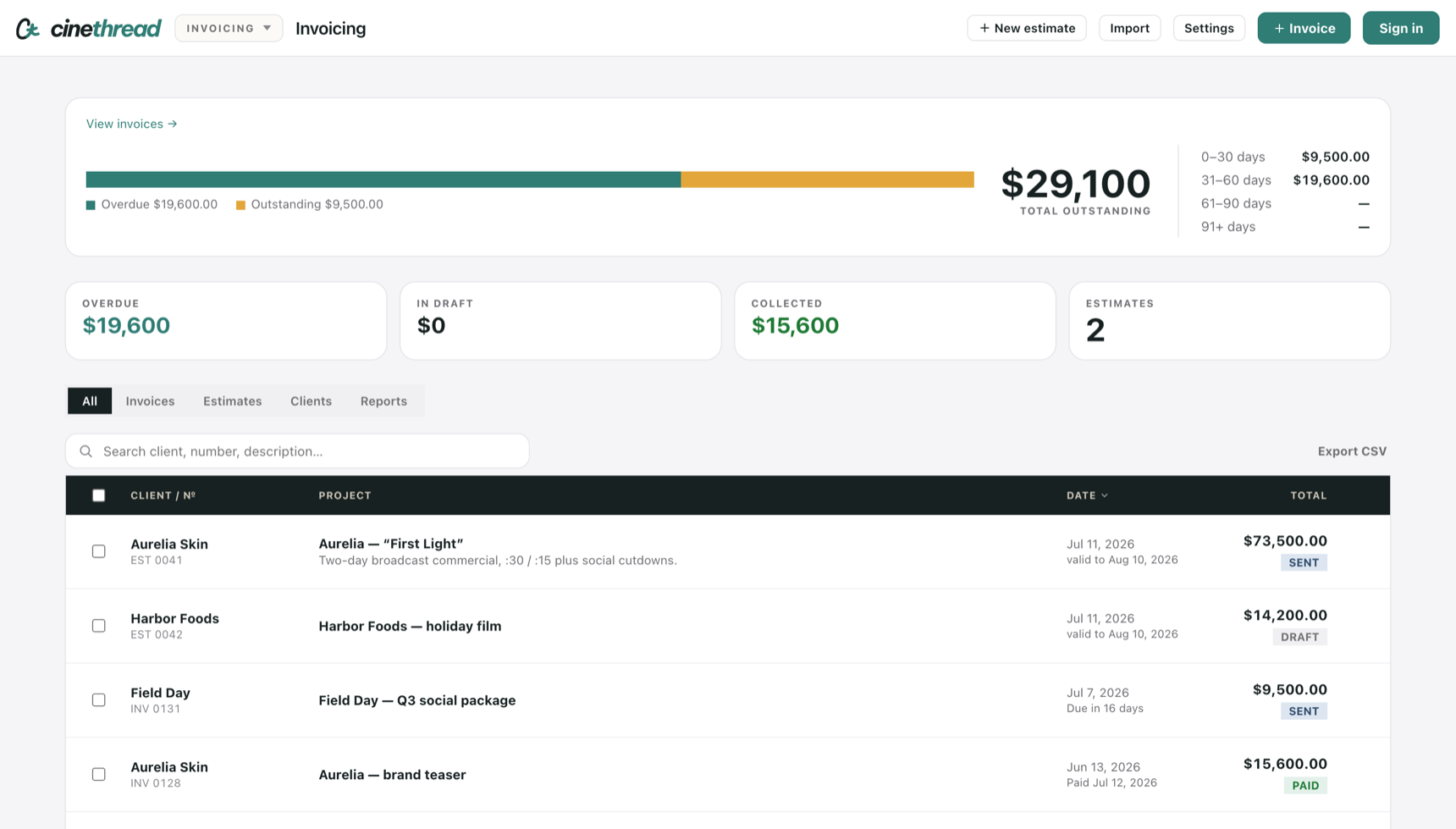Click the DRAFT badge under $14,200.00
1456x829 pixels.
pos(1299,638)
